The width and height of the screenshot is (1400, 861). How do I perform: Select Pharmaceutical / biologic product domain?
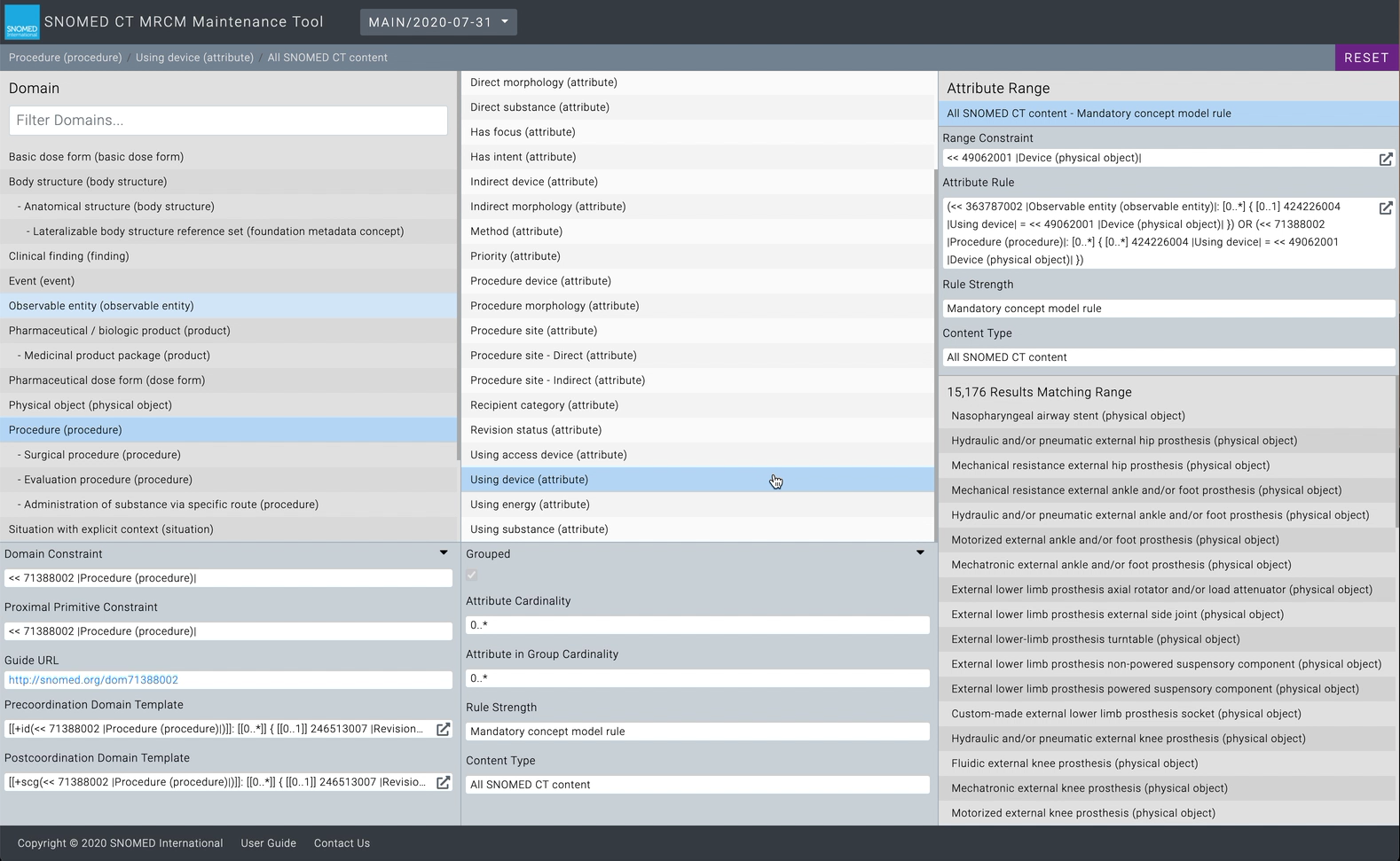[x=229, y=331]
